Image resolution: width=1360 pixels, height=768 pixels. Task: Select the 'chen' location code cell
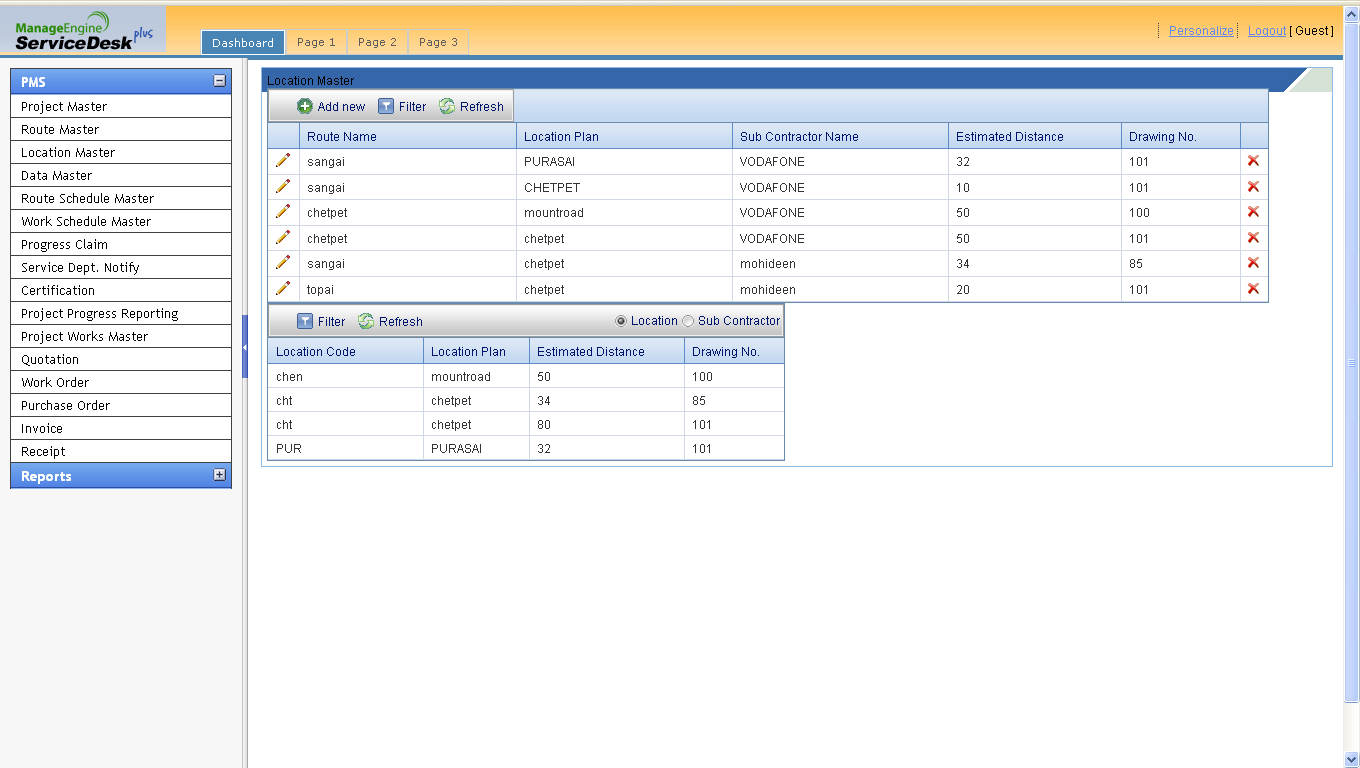point(346,376)
